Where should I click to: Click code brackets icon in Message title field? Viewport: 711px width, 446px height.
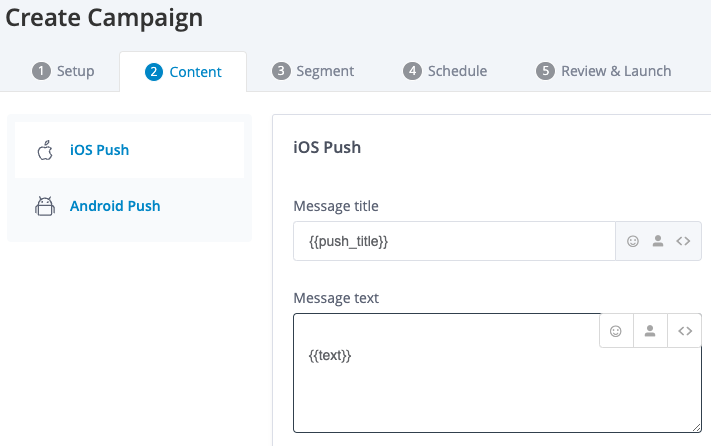684,241
